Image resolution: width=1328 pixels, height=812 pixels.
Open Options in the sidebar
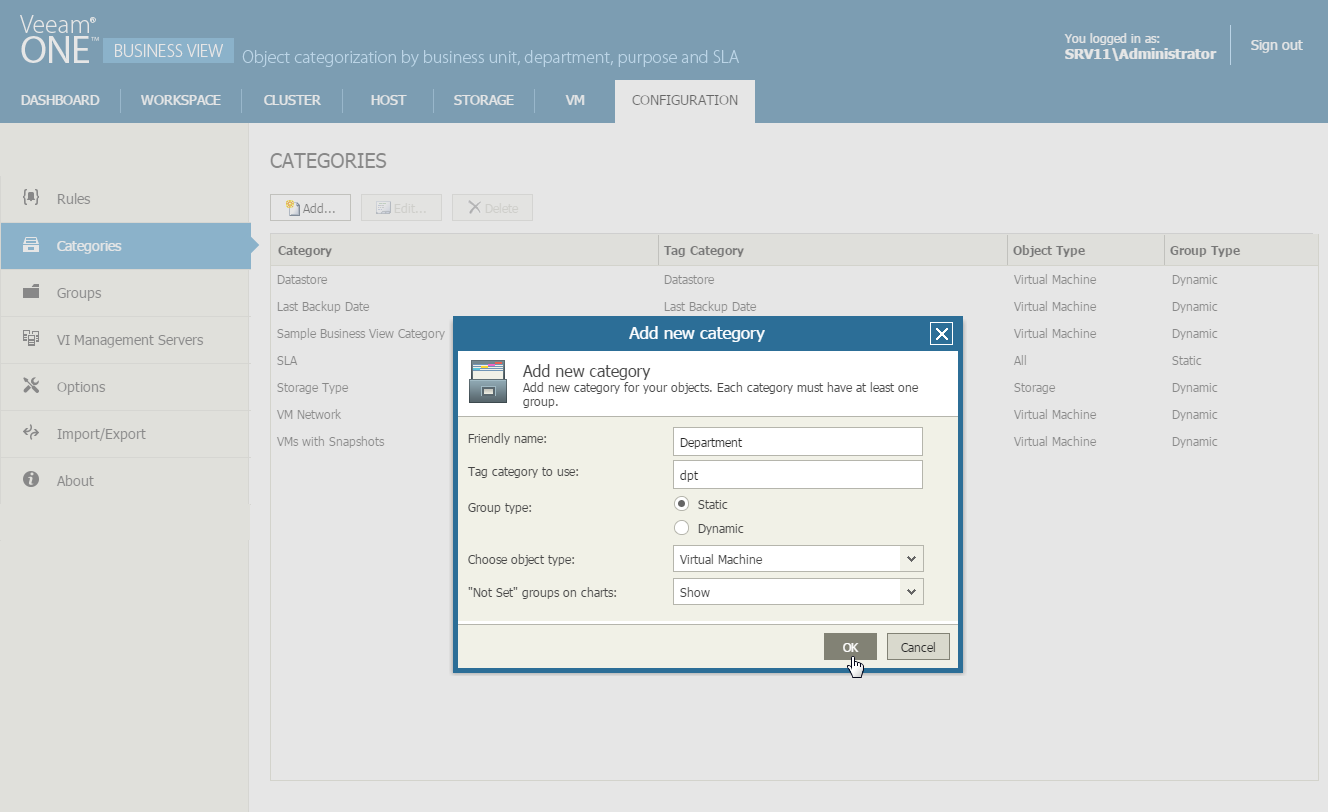125,387
